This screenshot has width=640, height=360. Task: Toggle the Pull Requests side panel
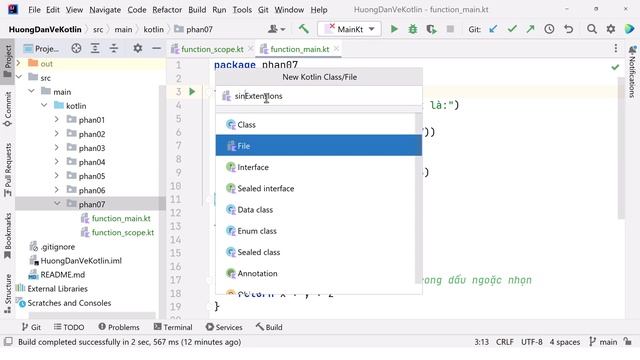coord(7,170)
